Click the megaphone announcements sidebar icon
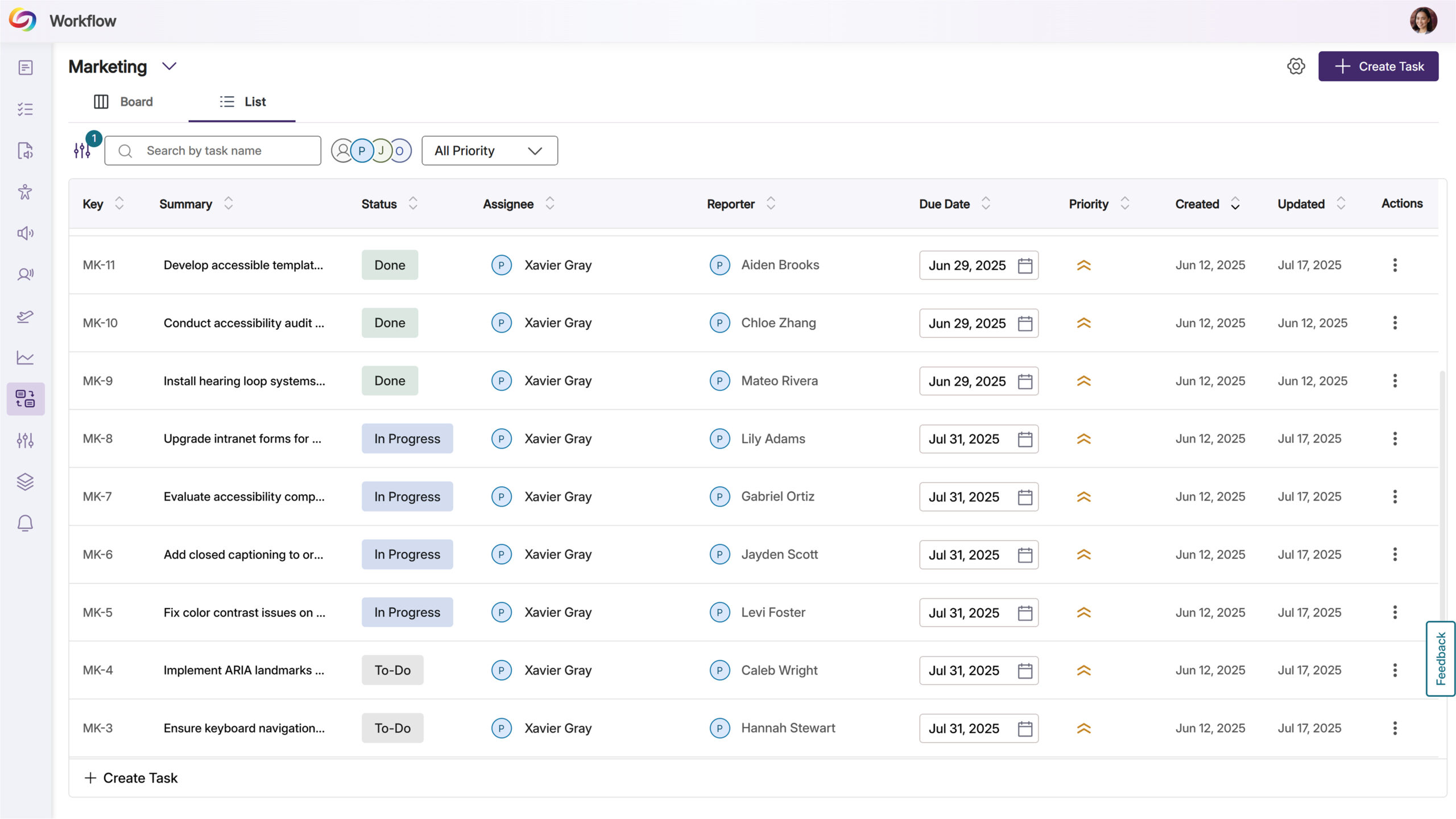Screen dimensions: 1456x819 [25, 233]
